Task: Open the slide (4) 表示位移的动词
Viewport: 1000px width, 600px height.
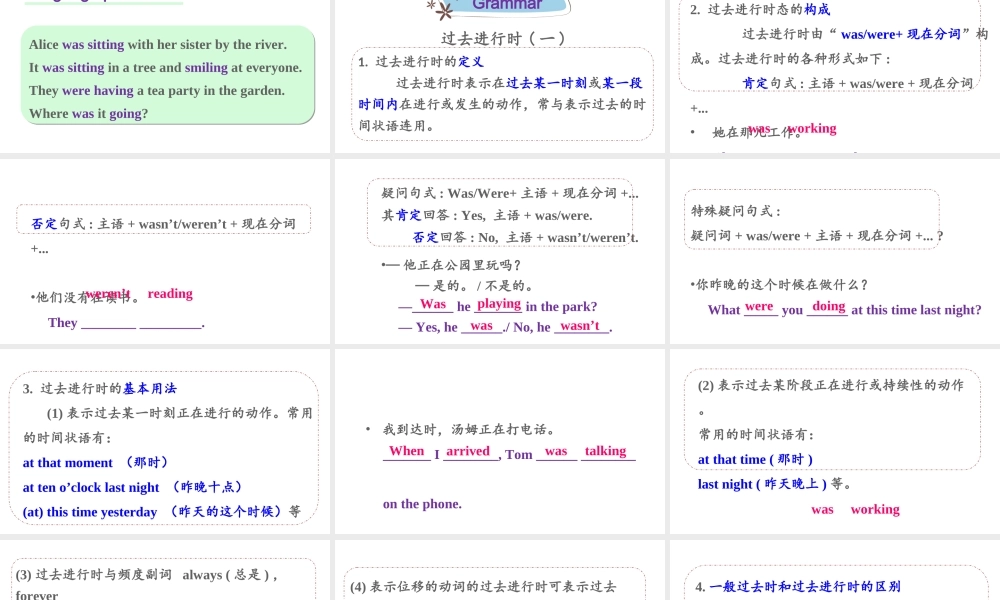Action: pos(500,570)
